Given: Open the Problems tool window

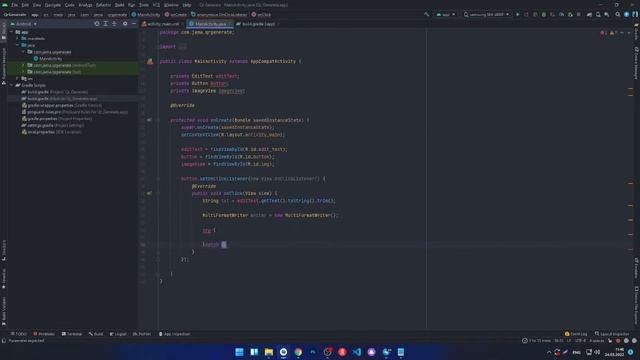Looking at the screenshot, I should [x=44, y=334].
